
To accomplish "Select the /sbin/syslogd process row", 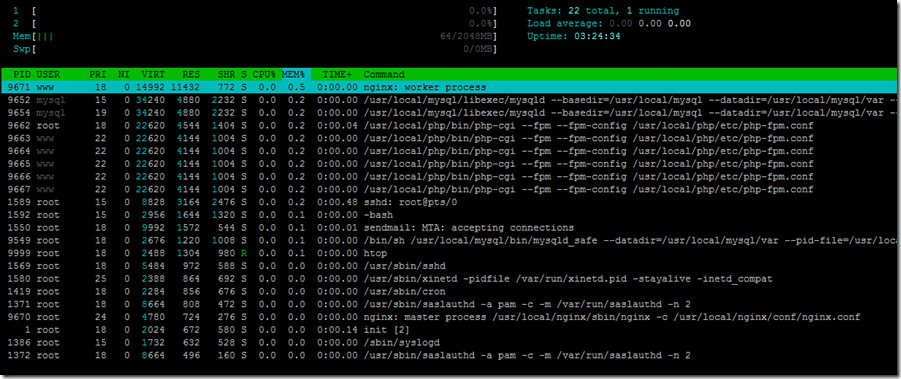I will point(450,342).
